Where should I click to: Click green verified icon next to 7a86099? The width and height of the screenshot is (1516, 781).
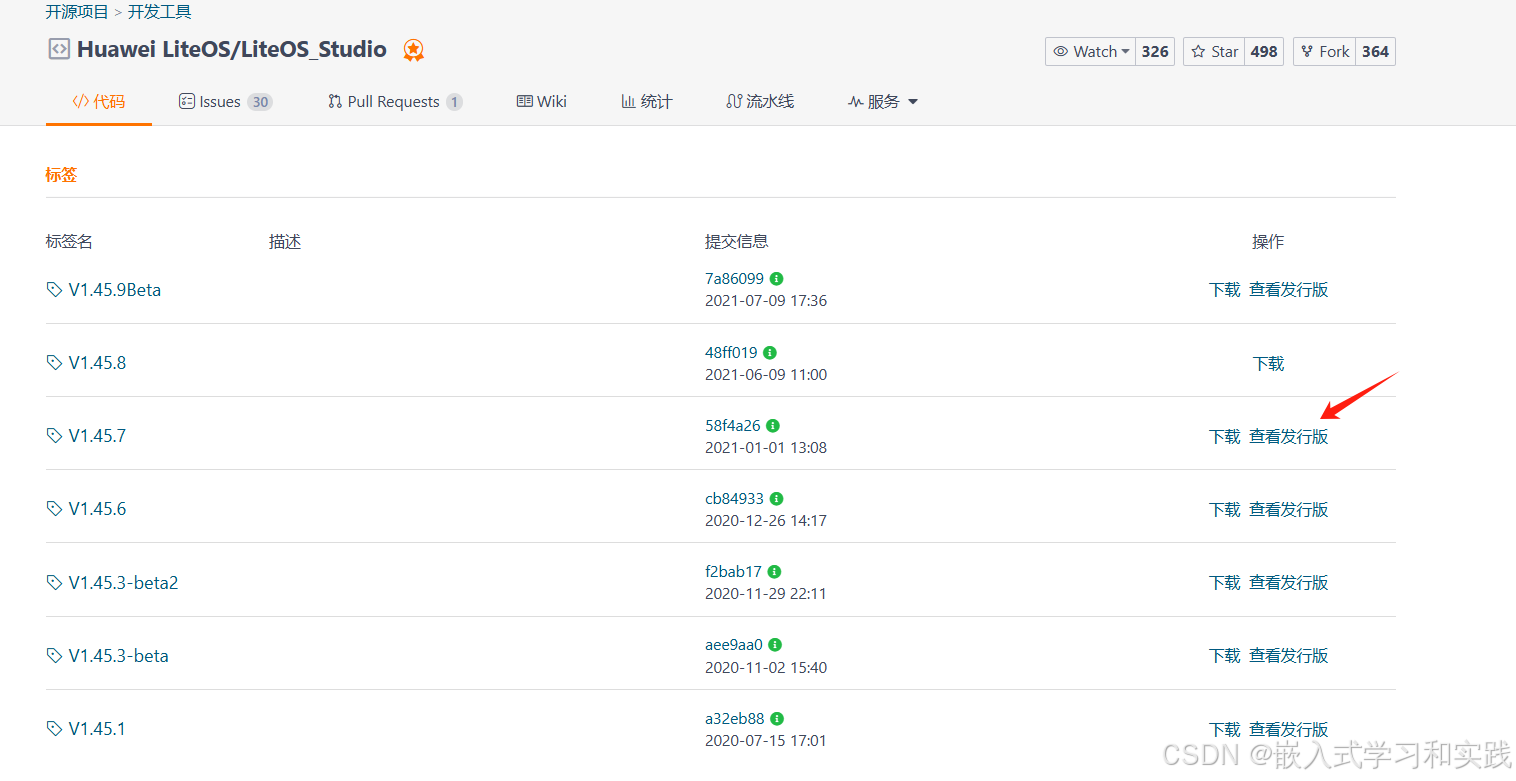point(777,279)
